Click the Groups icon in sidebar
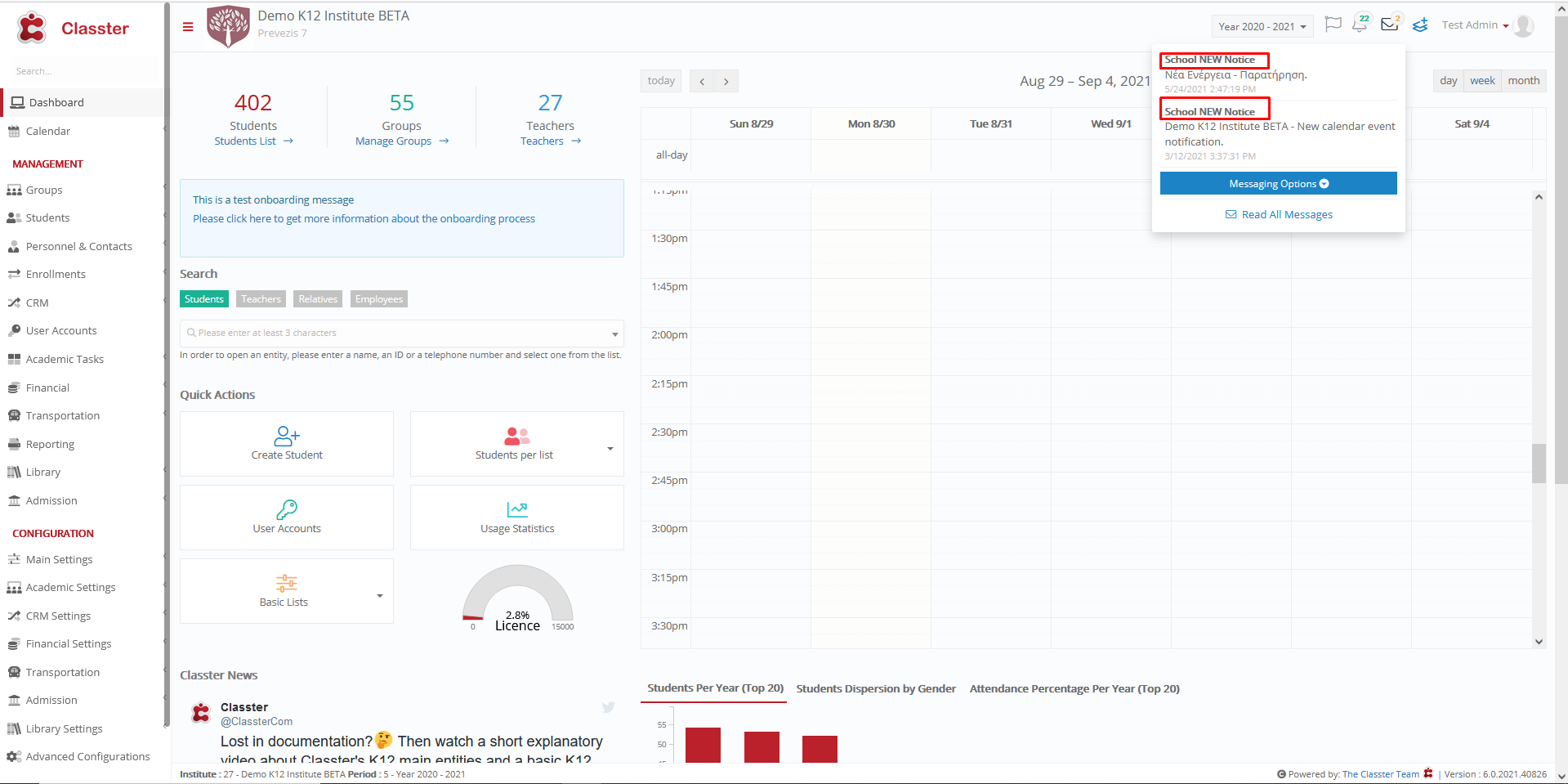This screenshot has width=1568, height=784. (14, 190)
